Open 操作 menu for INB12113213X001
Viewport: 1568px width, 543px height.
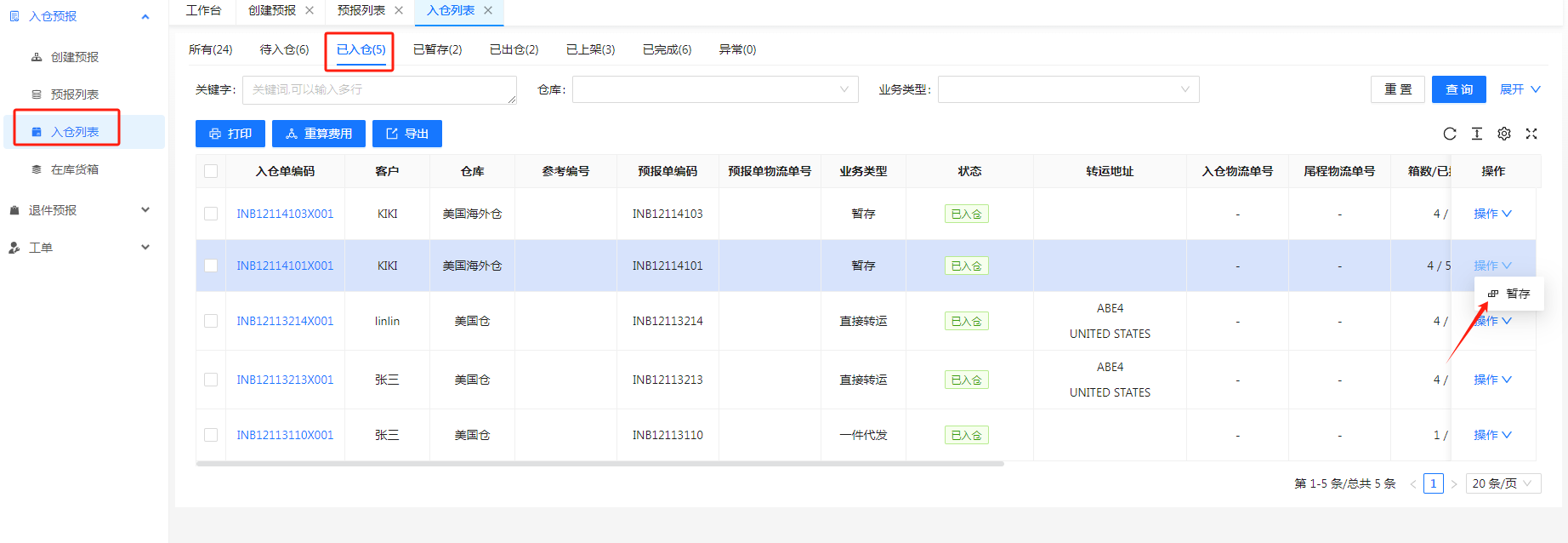pos(1492,380)
